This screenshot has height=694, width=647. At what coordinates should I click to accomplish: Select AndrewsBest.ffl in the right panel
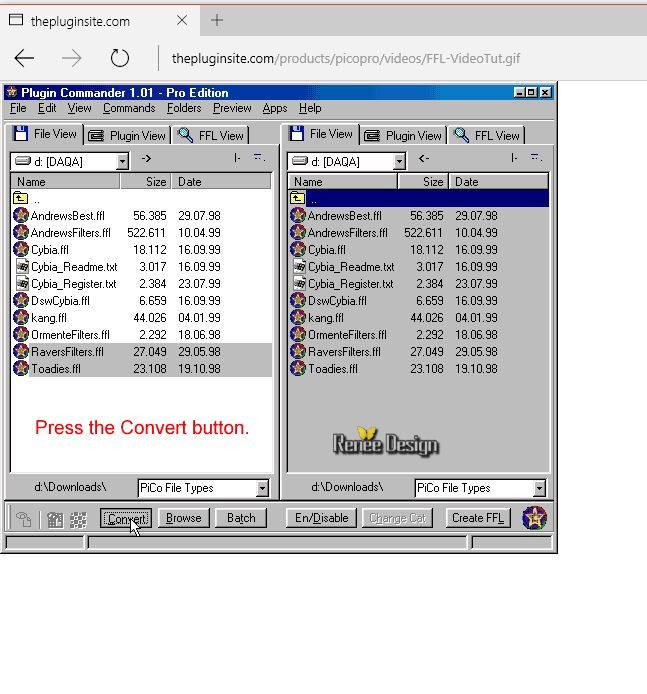418,215
